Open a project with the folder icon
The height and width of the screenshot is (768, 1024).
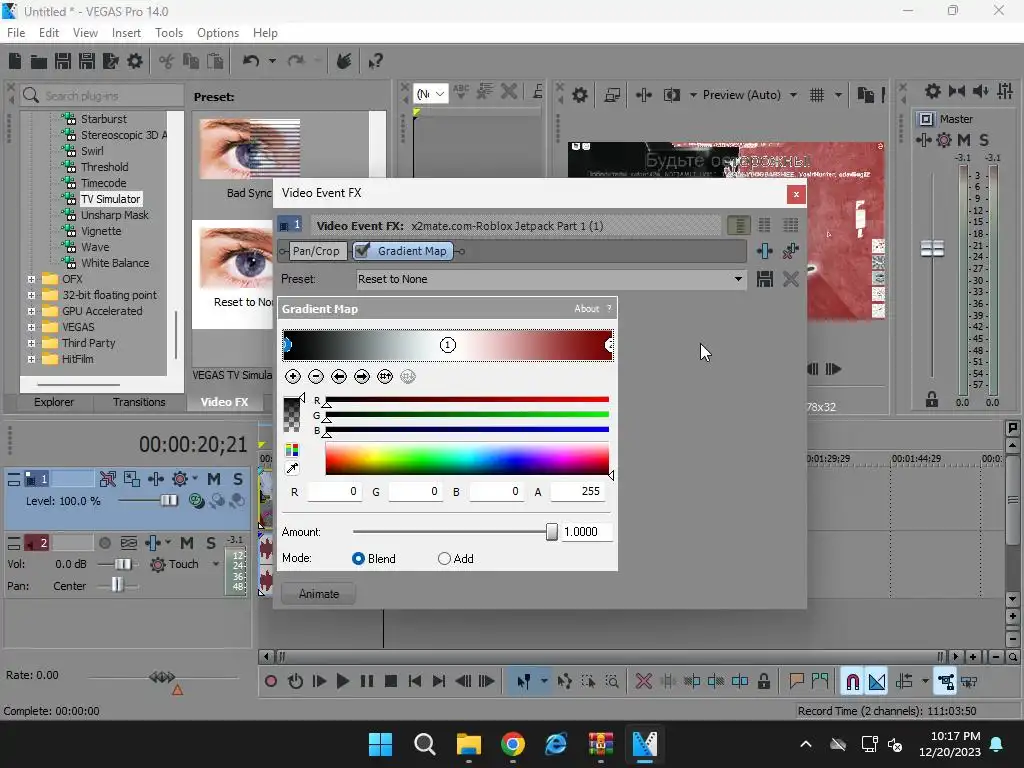[x=39, y=61]
